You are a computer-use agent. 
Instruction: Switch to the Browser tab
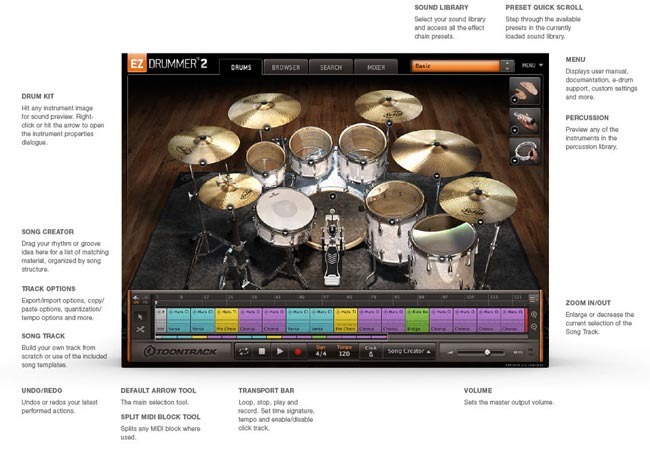pos(286,67)
